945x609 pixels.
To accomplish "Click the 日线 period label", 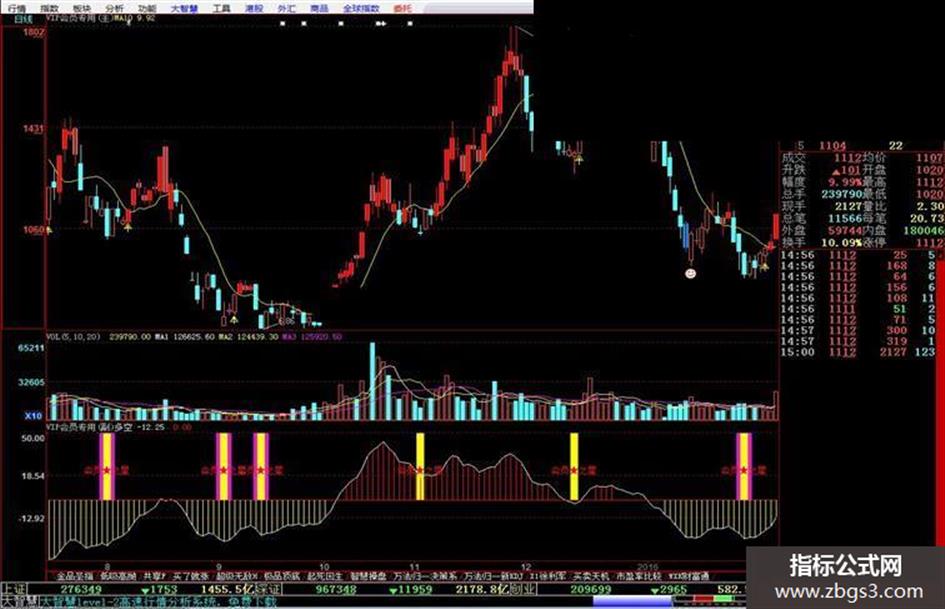I will tap(24, 19).
